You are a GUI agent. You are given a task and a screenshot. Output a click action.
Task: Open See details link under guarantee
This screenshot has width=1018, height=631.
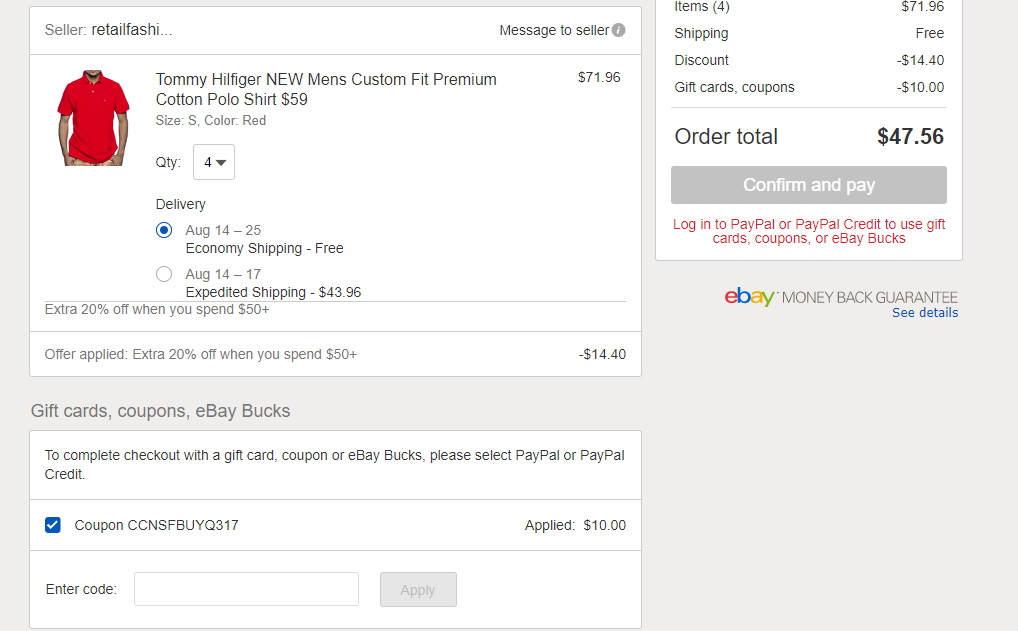pos(925,313)
